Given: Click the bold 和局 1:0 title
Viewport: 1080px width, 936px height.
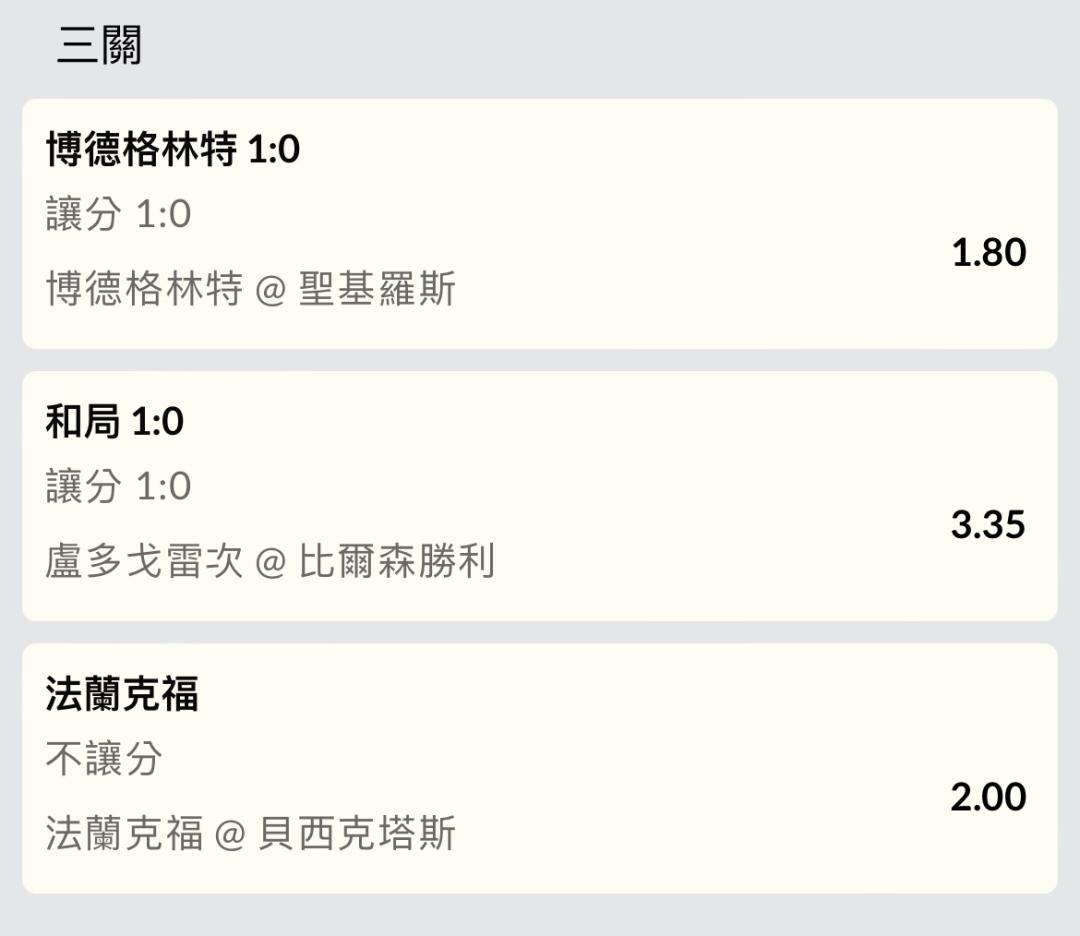Looking at the screenshot, I should click(114, 421).
